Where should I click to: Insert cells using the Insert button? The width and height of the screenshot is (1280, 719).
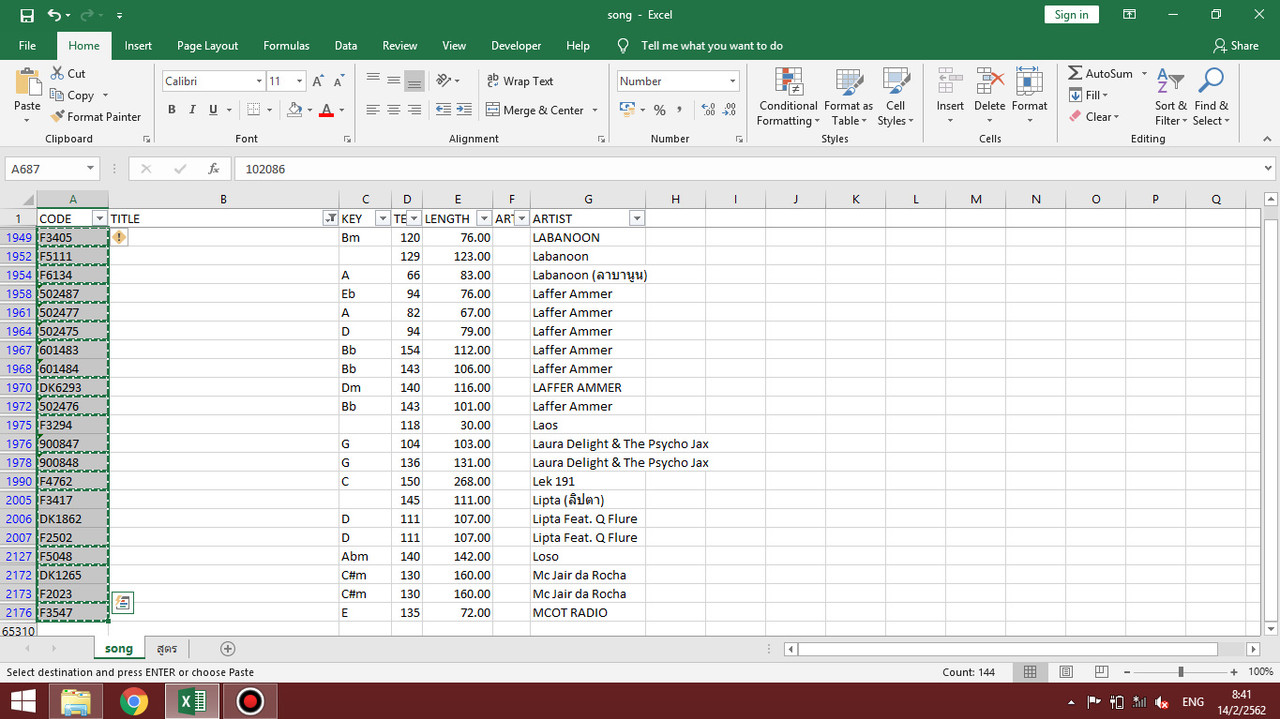pyautogui.click(x=950, y=97)
